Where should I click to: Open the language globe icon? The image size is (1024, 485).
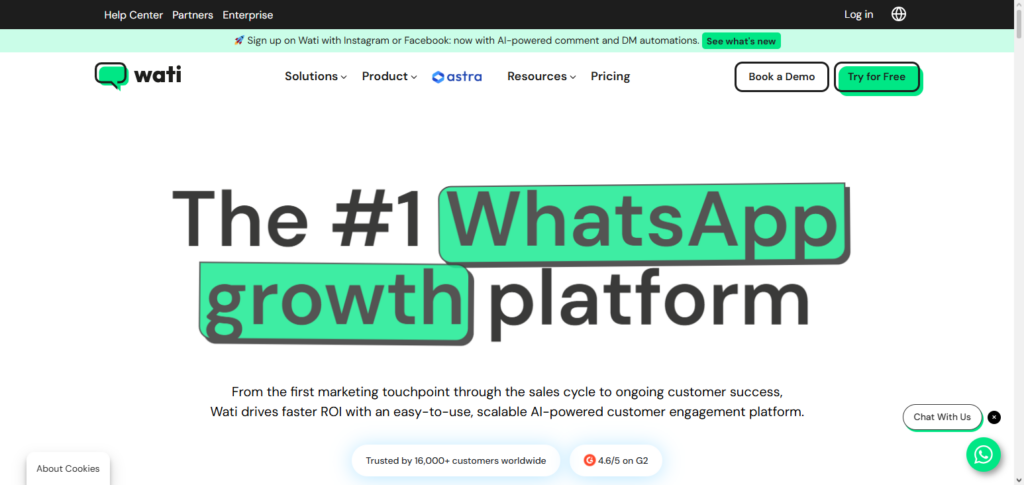[x=899, y=14]
